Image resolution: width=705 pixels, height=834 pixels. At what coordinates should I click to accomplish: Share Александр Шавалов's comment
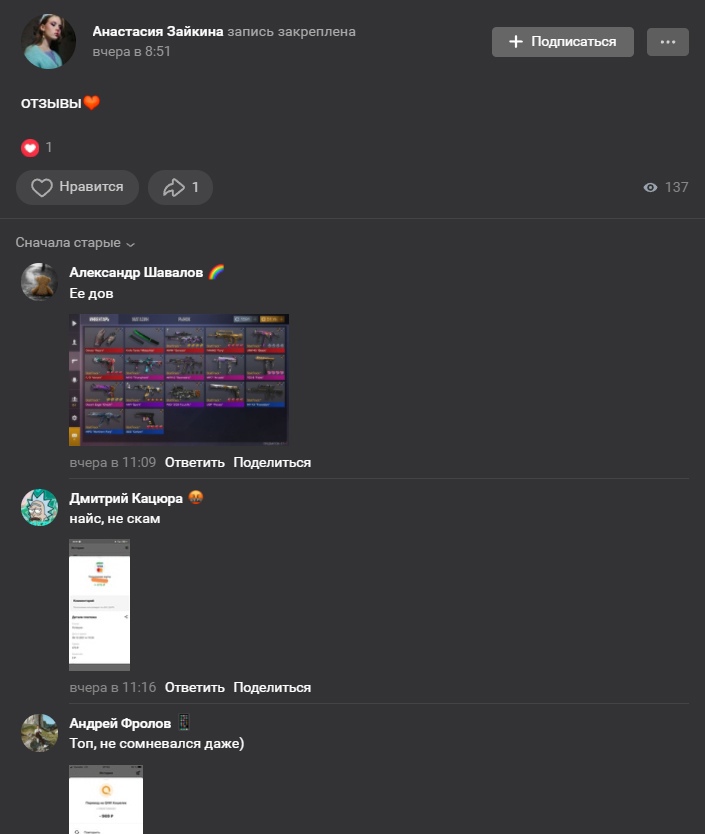tap(272, 462)
